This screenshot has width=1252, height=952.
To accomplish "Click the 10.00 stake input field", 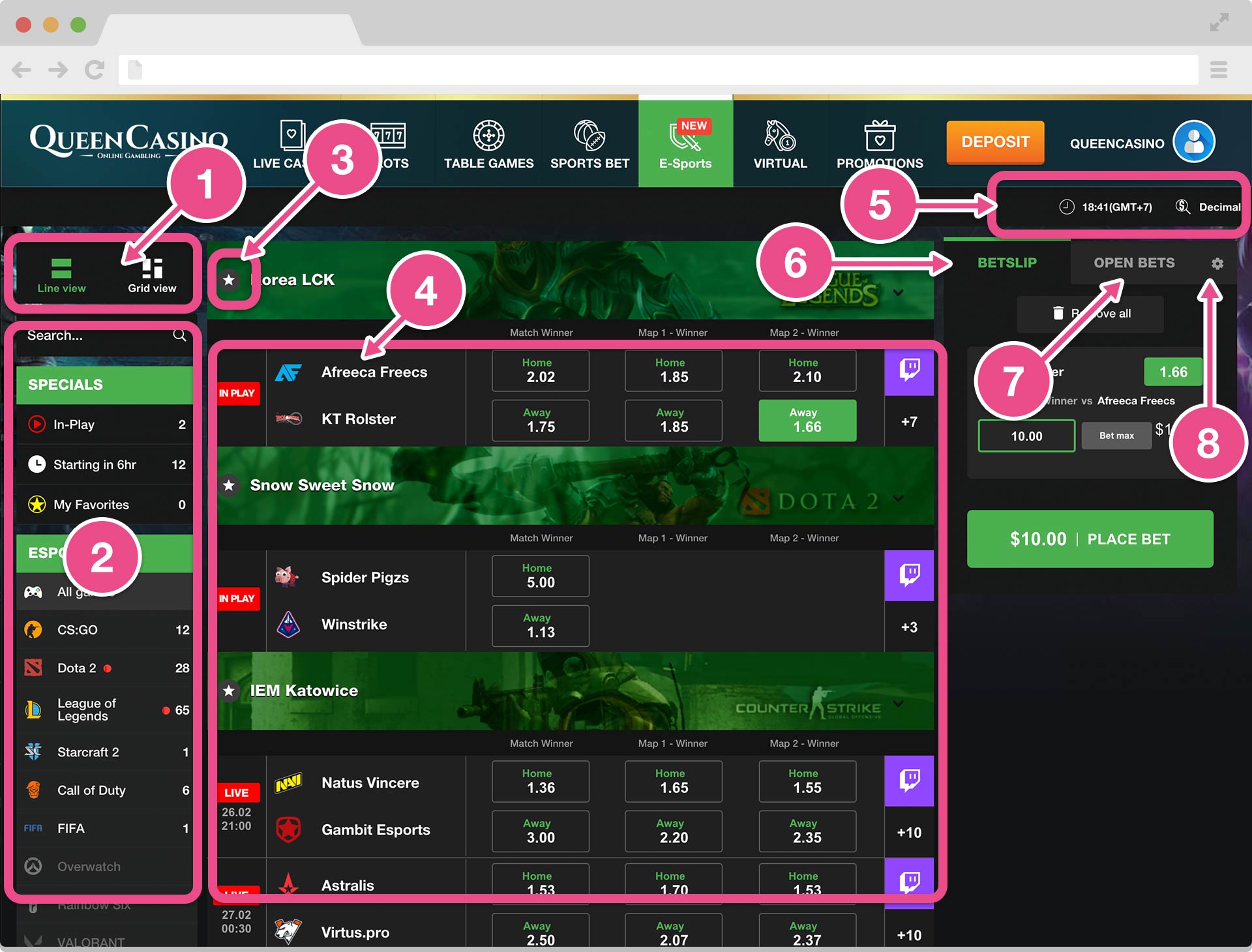I will pyautogui.click(x=1026, y=436).
